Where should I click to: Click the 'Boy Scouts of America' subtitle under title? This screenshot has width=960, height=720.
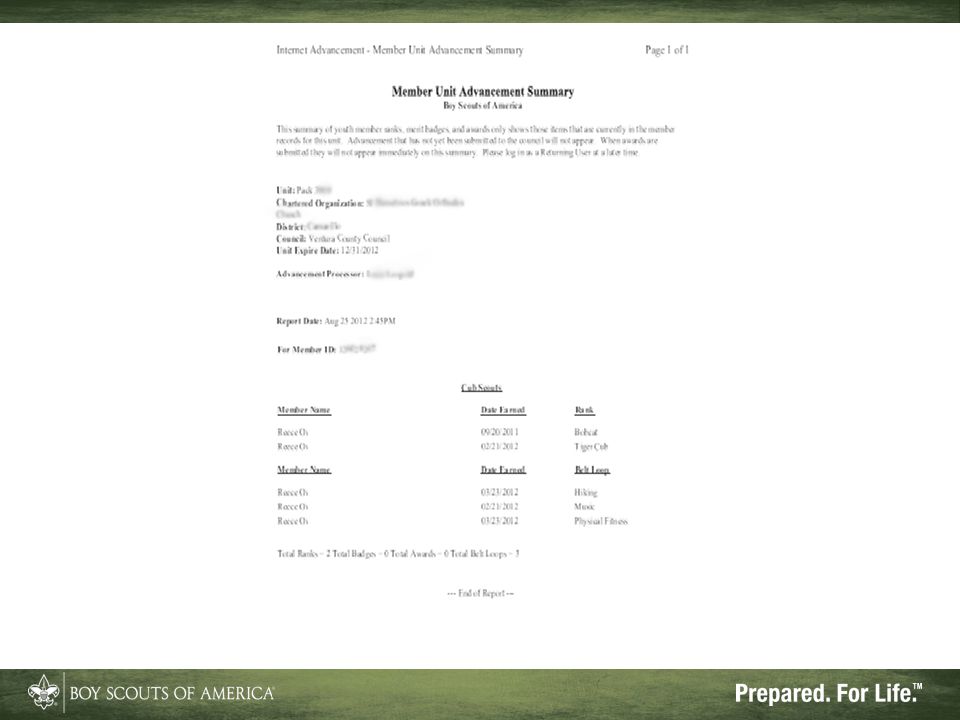click(x=482, y=106)
